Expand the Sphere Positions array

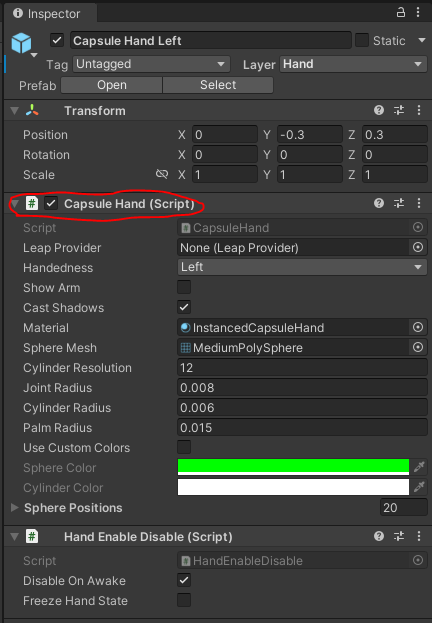click(15, 507)
